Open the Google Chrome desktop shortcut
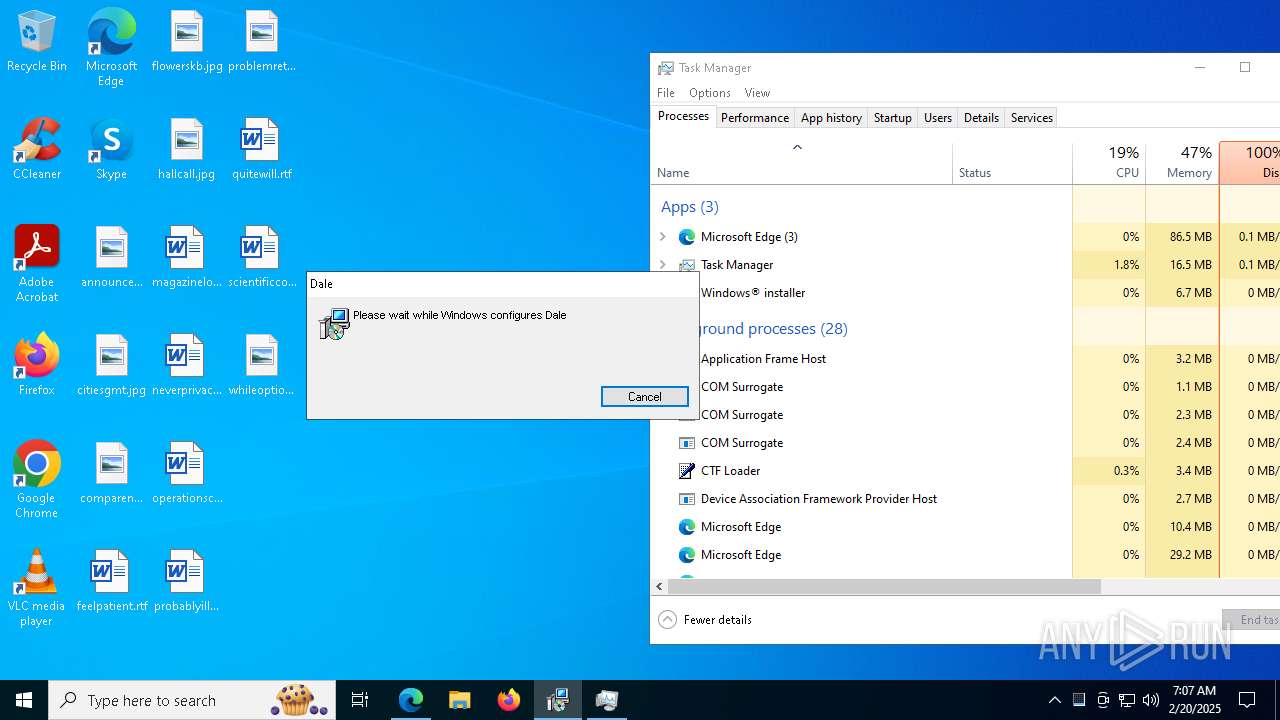Viewport: 1280px width, 720px height. (37, 480)
